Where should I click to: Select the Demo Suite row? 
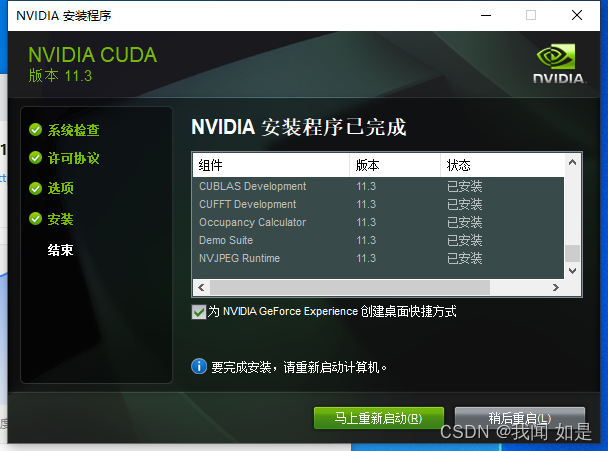click(x=378, y=240)
